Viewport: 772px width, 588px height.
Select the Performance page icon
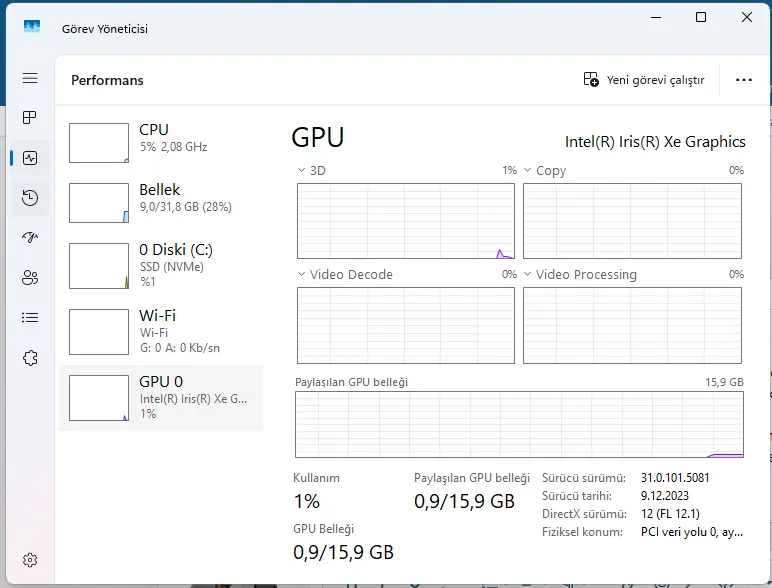coord(30,158)
